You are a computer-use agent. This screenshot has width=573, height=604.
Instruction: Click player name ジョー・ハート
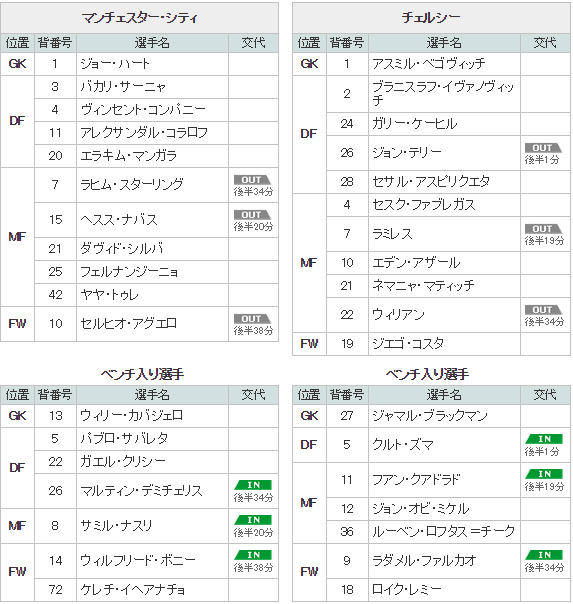tap(115, 64)
